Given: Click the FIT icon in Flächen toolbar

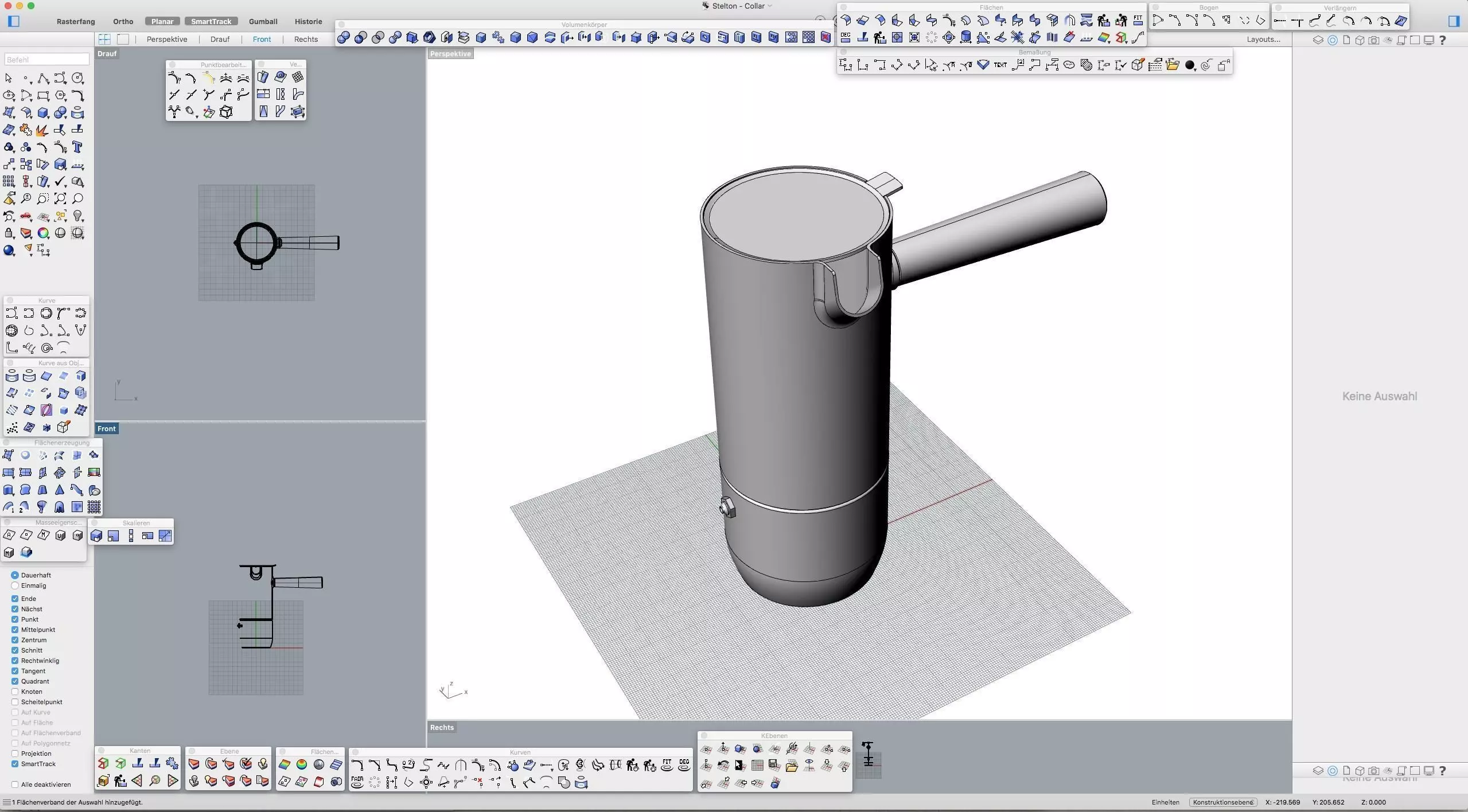Looking at the screenshot, I should pyautogui.click(x=1138, y=21).
